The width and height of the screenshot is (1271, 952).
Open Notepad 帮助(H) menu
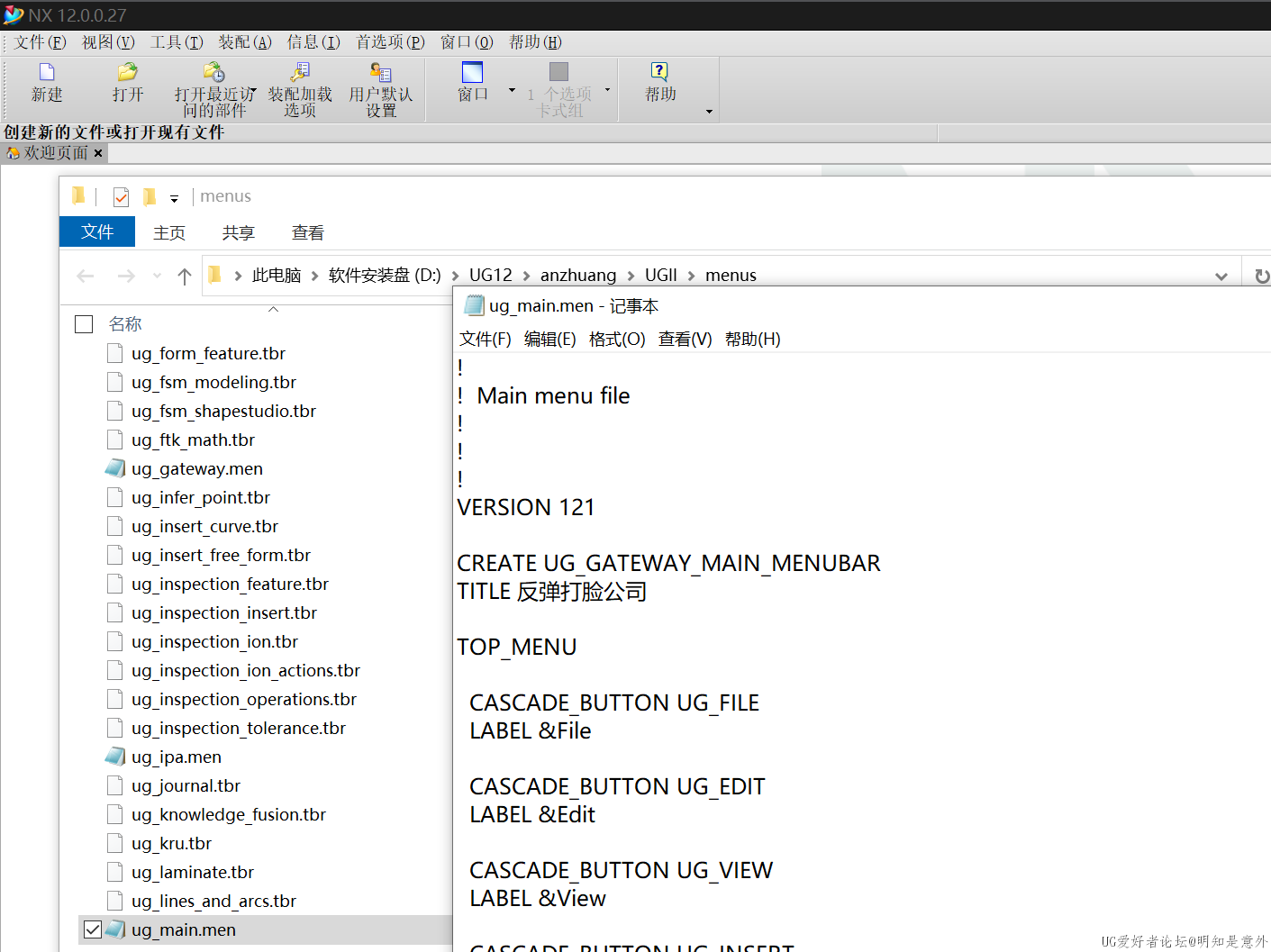tap(752, 339)
